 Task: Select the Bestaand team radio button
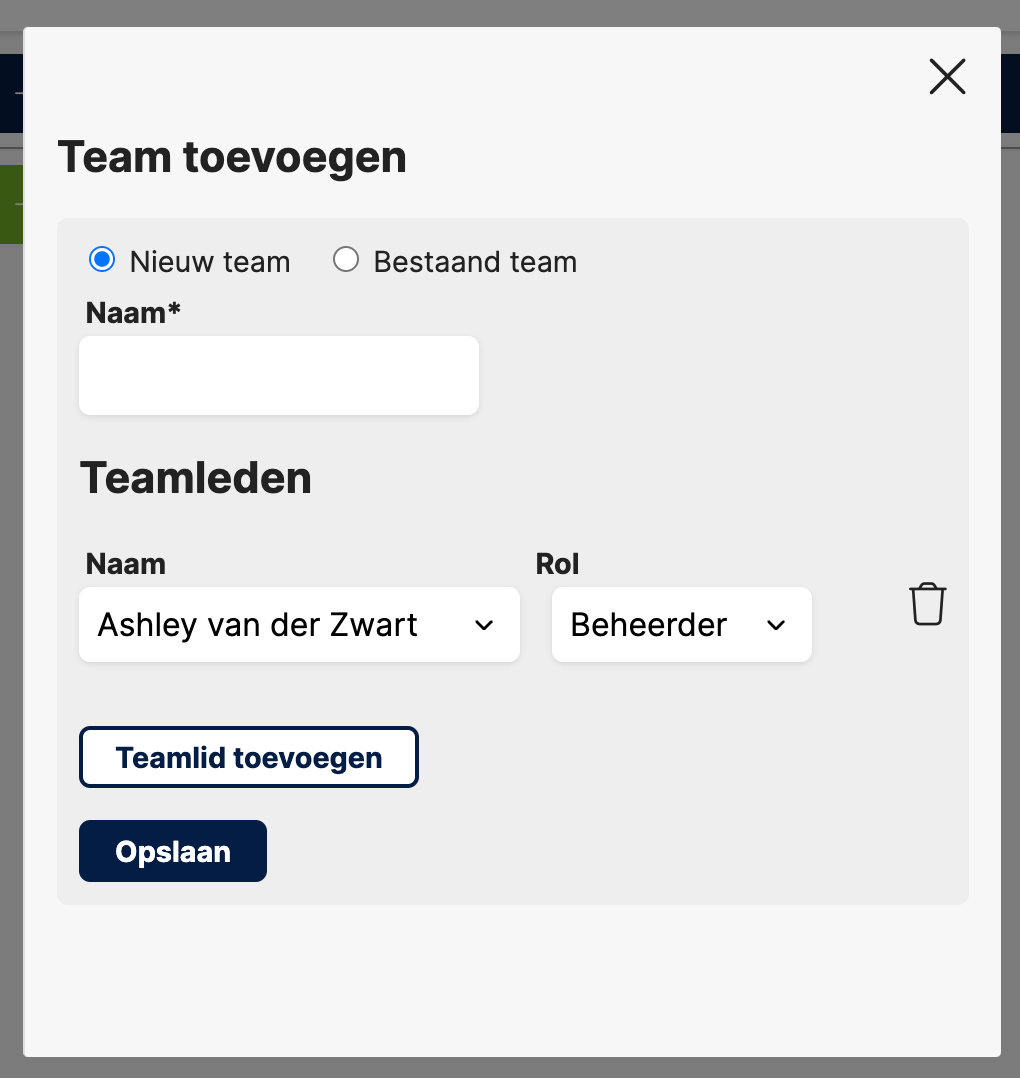pyautogui.click(x=346, y=260)
